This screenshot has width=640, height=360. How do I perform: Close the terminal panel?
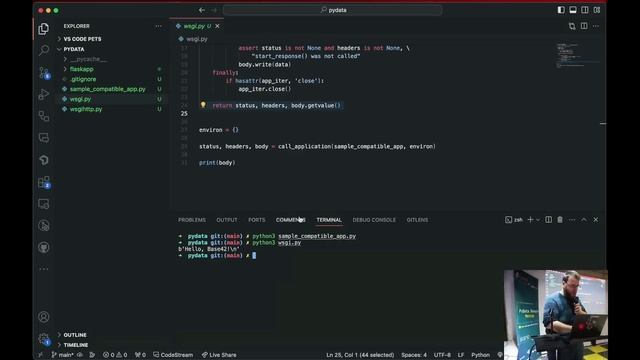[596, 220]
